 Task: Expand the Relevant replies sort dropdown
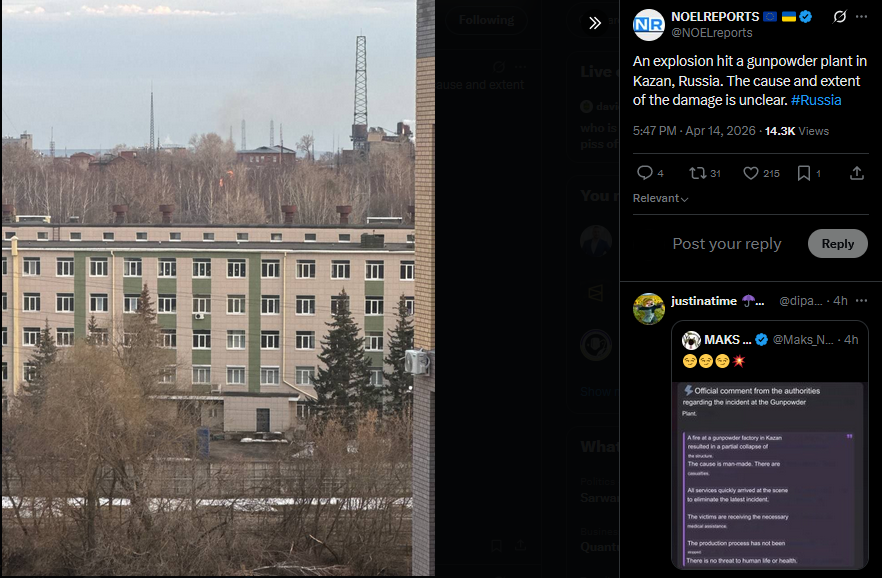660,198
